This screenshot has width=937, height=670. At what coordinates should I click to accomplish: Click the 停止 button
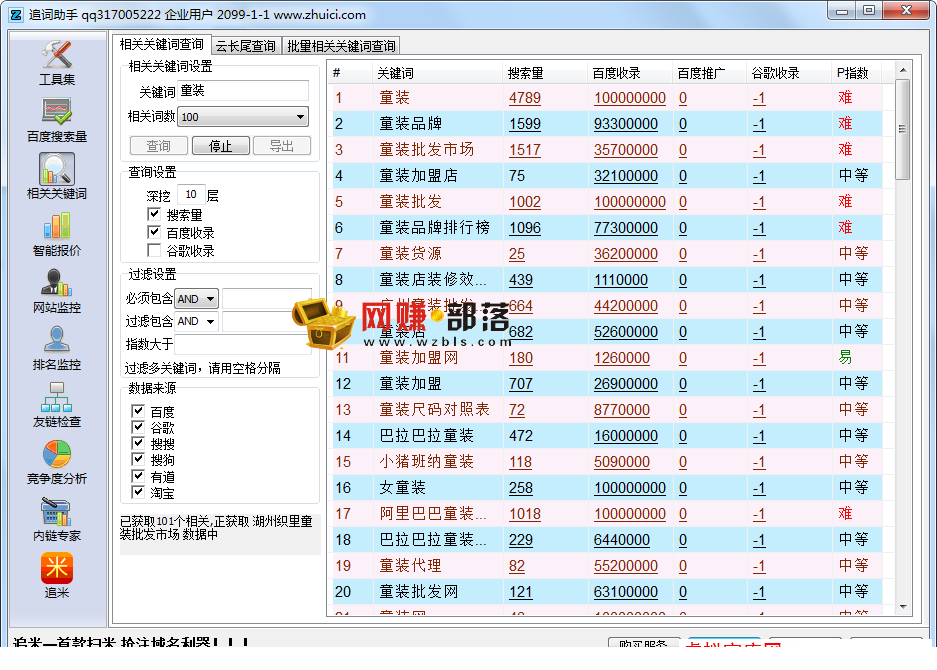point(220,146)
